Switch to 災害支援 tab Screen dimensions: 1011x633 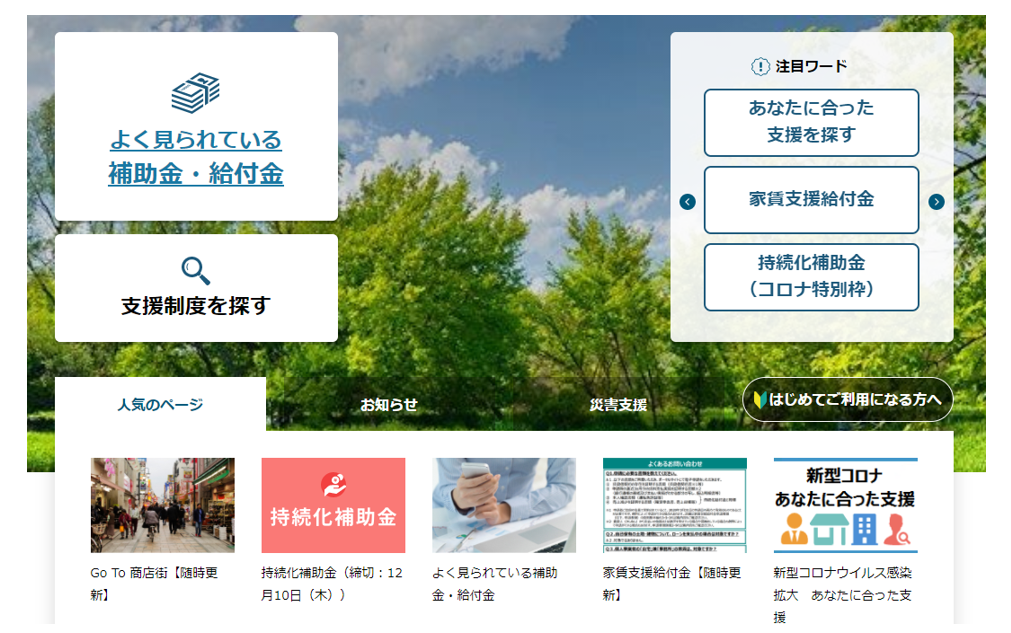618,405
